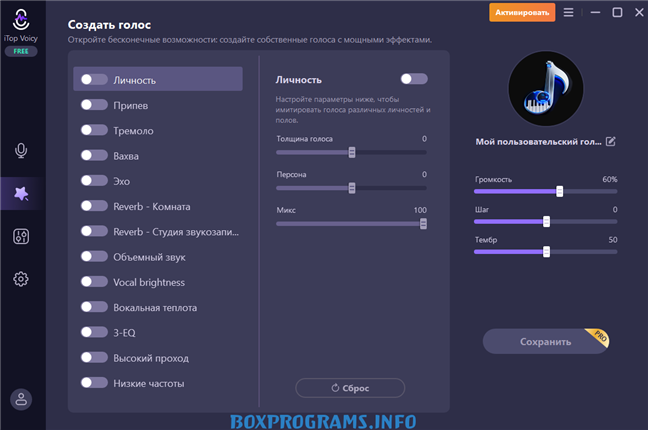Select the Объемный звук effect item
The image size is (648, 430).
[149, 257]
